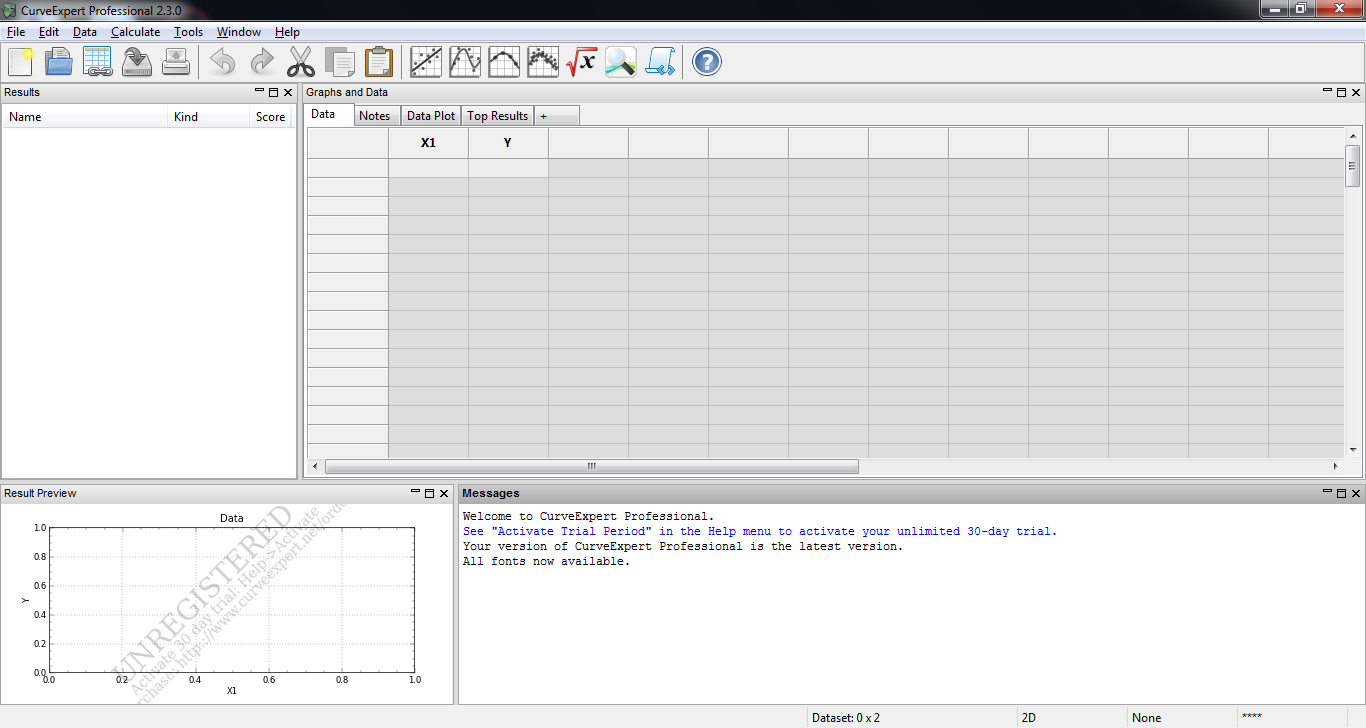Open help with the question mark icon
Image resolution: width=1366 pixels, height=728 pixels.
coord(707,62)
